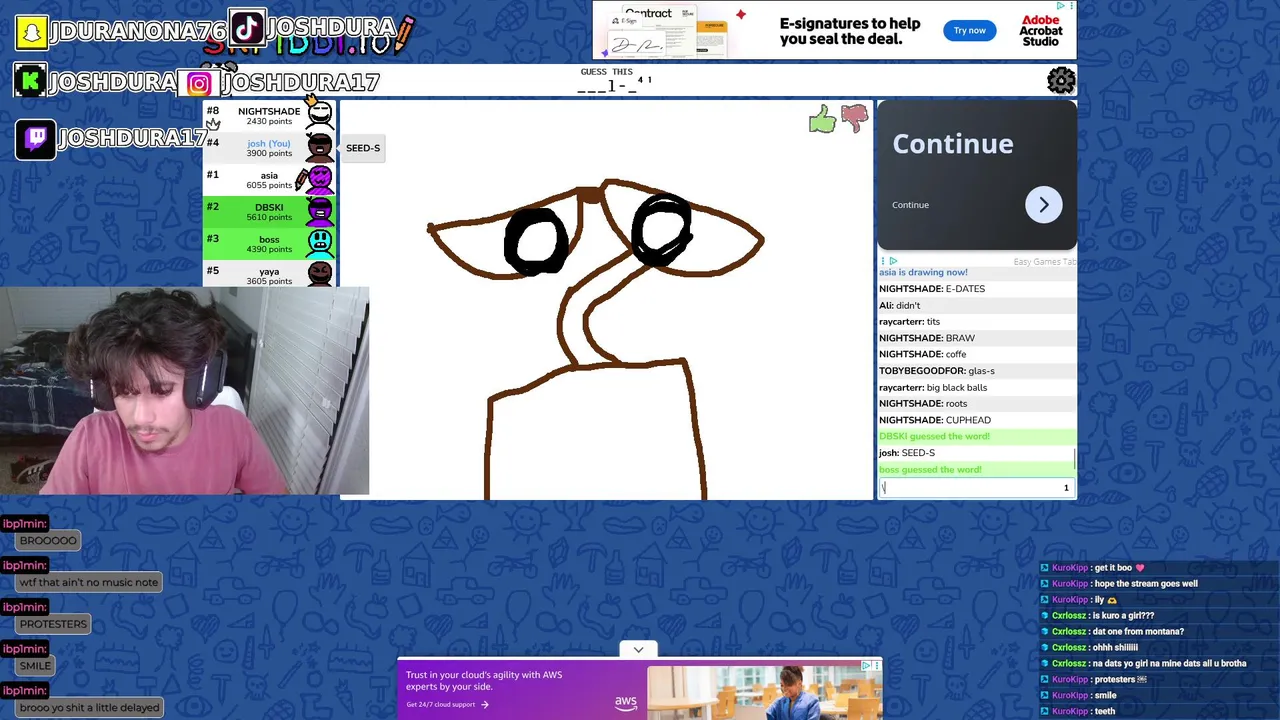1280x720 pixels.
Task: Click the webcam feed thumbnail
Action: pyautogui.click(x=184, y=391)
